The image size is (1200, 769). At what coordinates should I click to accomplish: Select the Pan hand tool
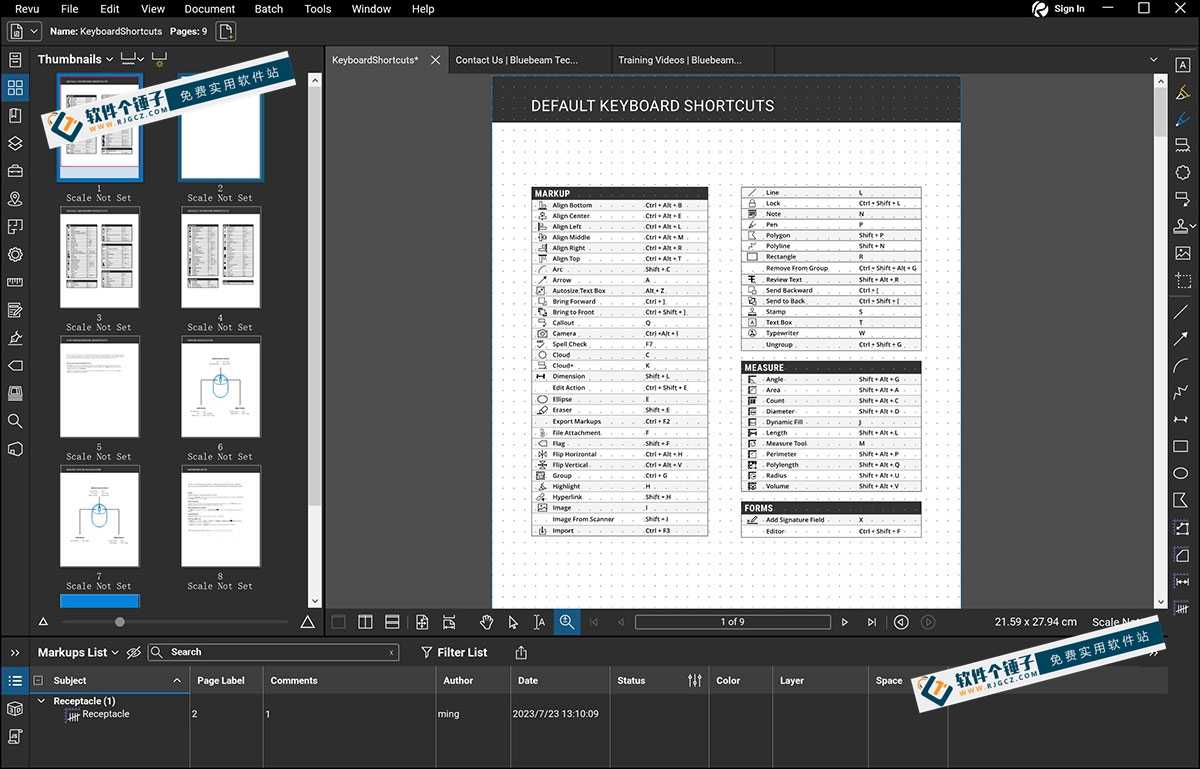pyautogui.click(x=486, y=622)
